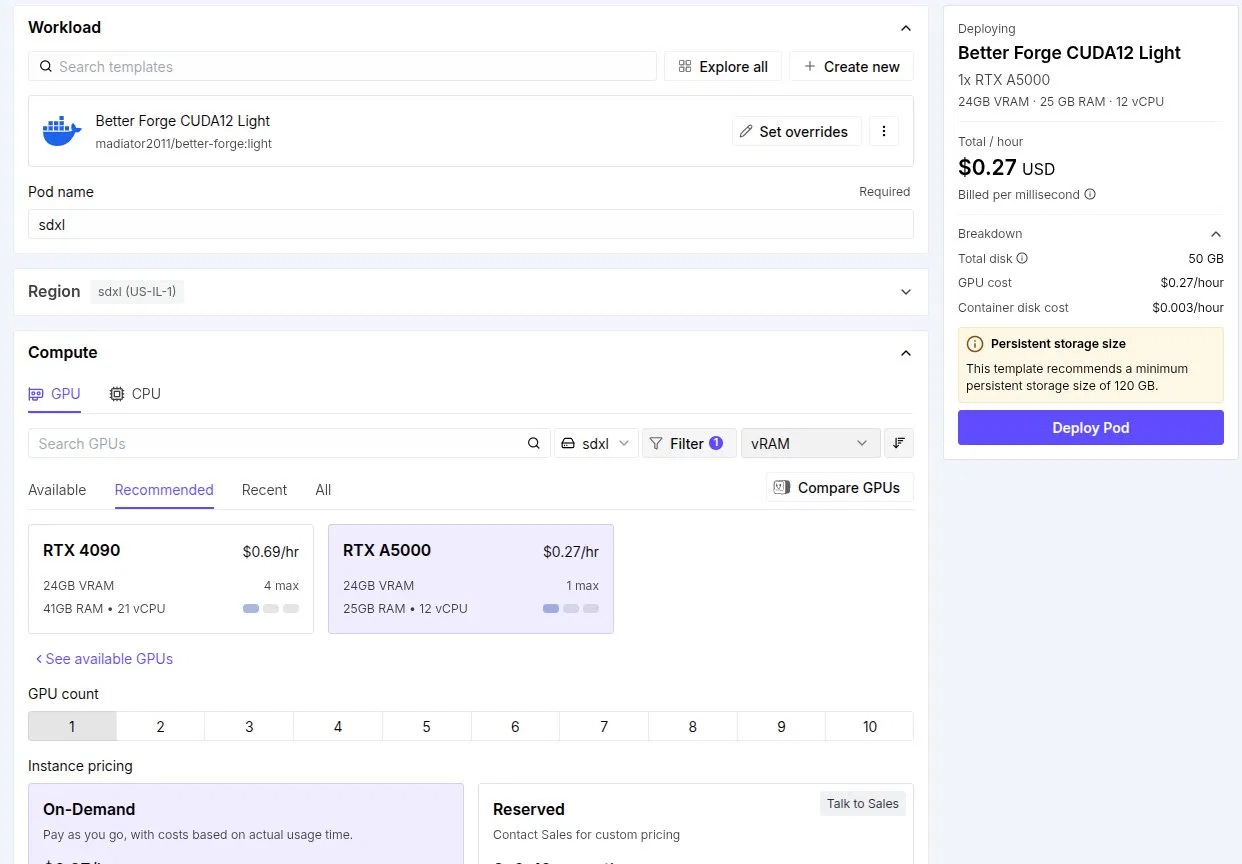Click the Search GPUs field
The width and height of the screenshot is (1242, 864).
tap(289, 443)
